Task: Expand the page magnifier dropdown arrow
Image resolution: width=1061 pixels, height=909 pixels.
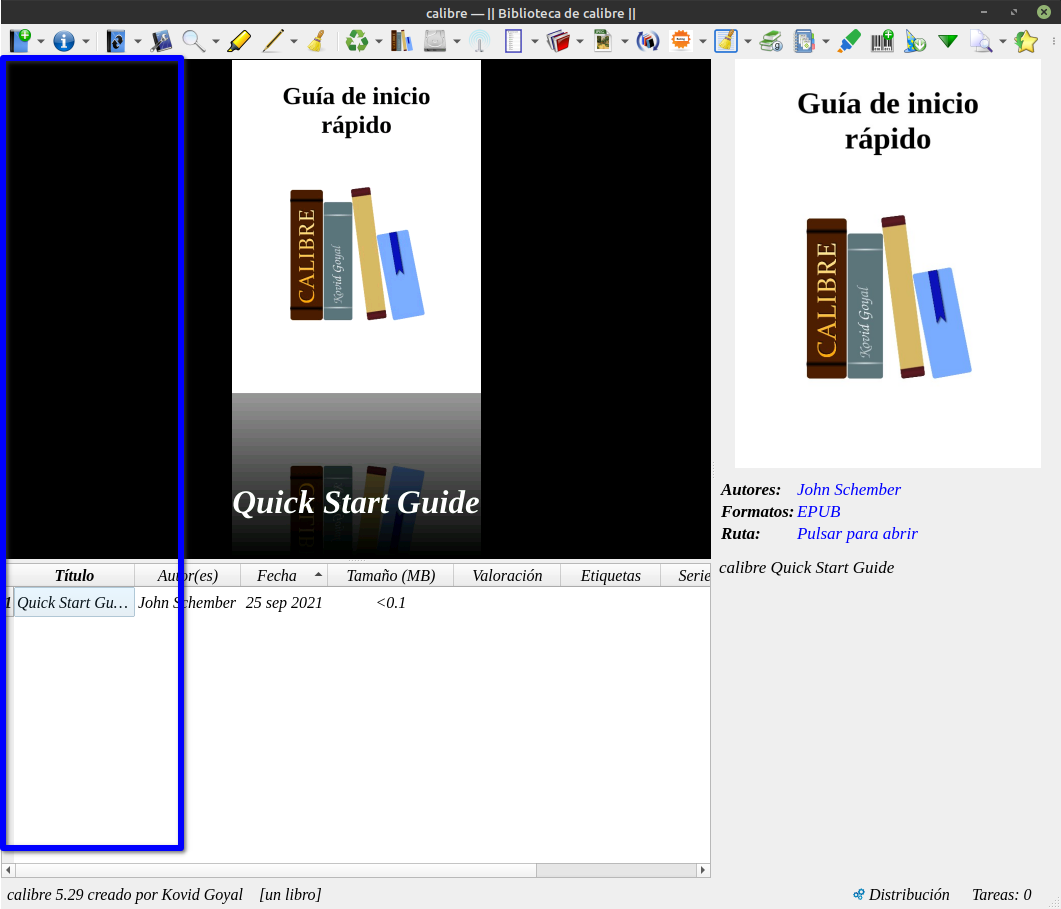Action: click(x=1003, y=42)
